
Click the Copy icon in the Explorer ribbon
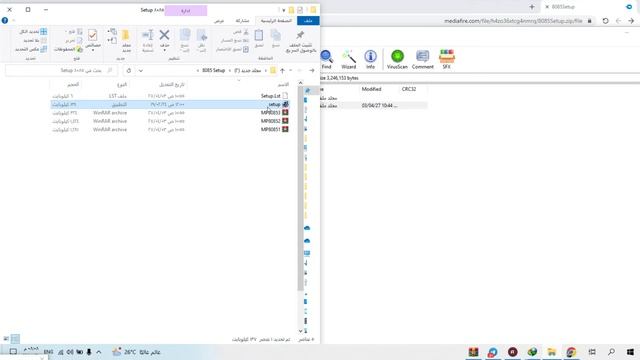click(276, 36)
